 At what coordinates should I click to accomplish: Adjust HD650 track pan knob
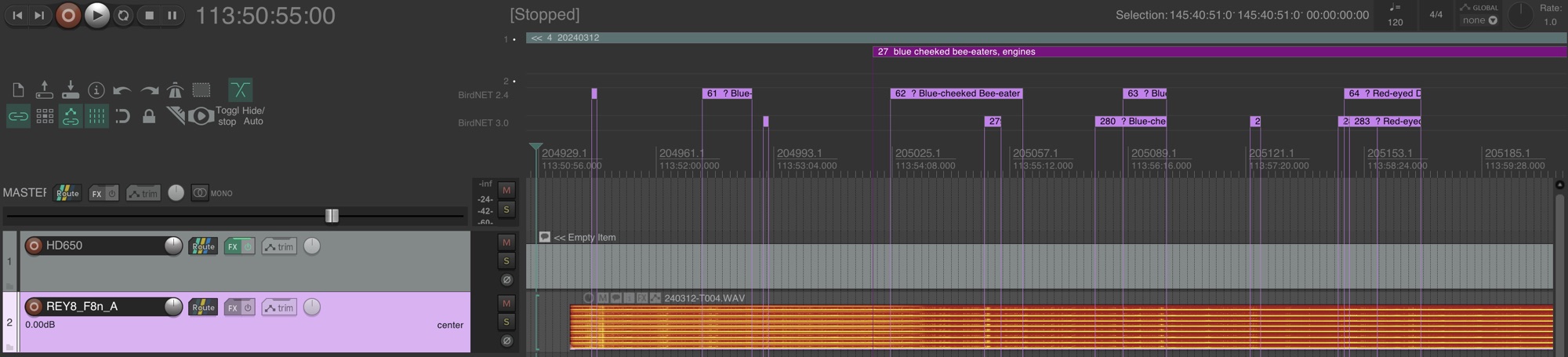(x=312, y=246)
